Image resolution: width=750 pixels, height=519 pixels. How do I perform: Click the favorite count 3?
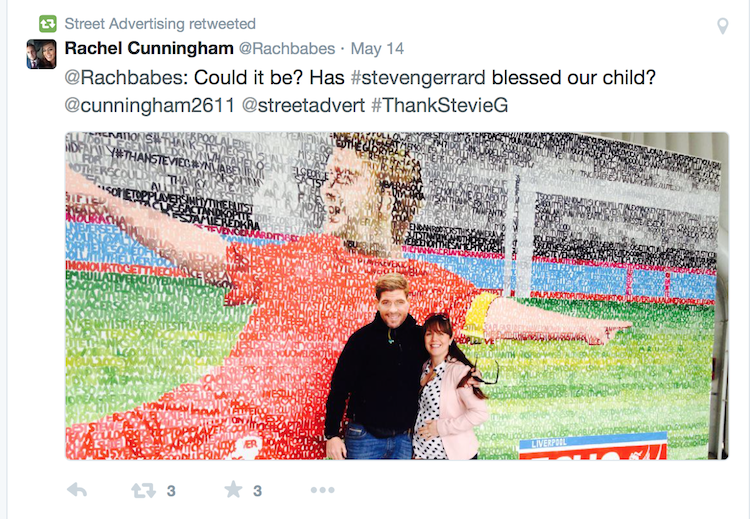[x=257, y=491]
